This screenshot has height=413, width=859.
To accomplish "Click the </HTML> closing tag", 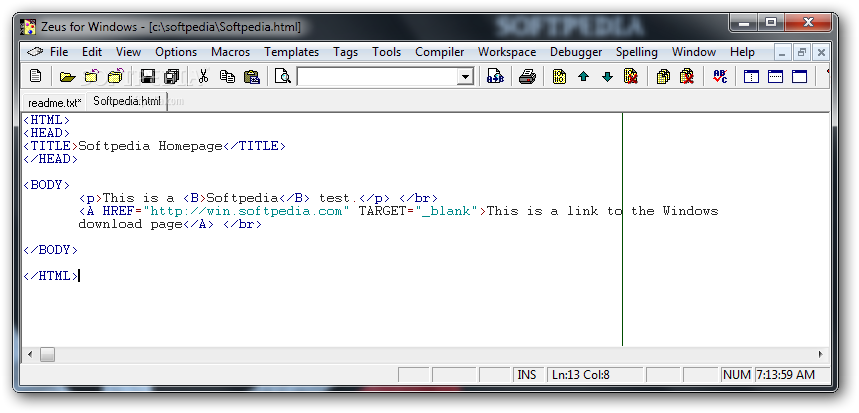I will (50, 276).
